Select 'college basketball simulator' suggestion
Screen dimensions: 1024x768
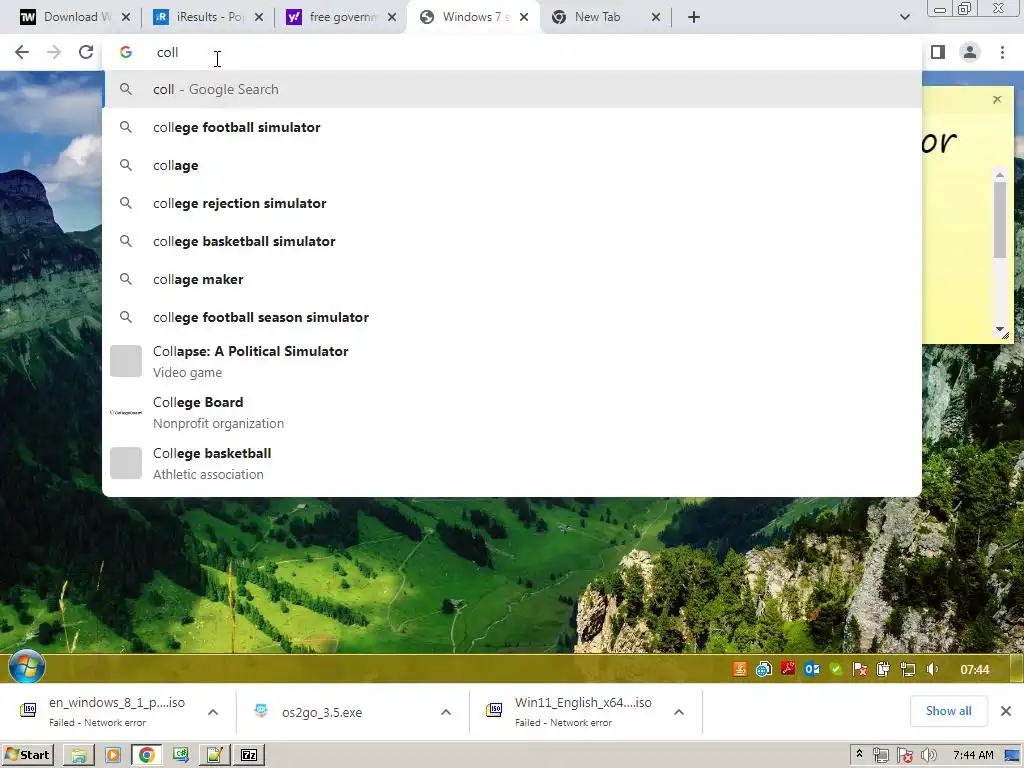[512, 241]
